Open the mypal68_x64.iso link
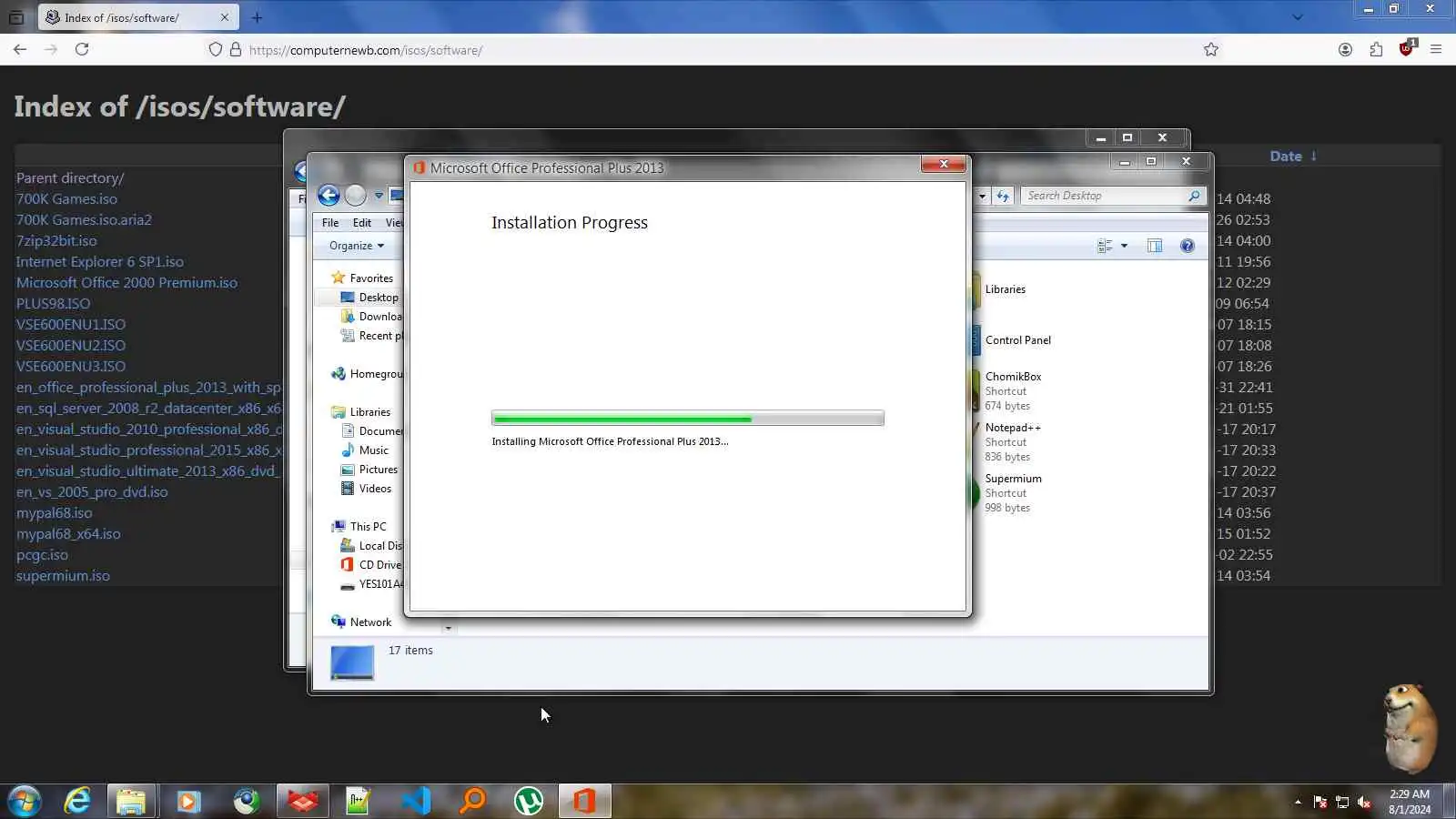1456x819 pixels. (x=68, y=534)
